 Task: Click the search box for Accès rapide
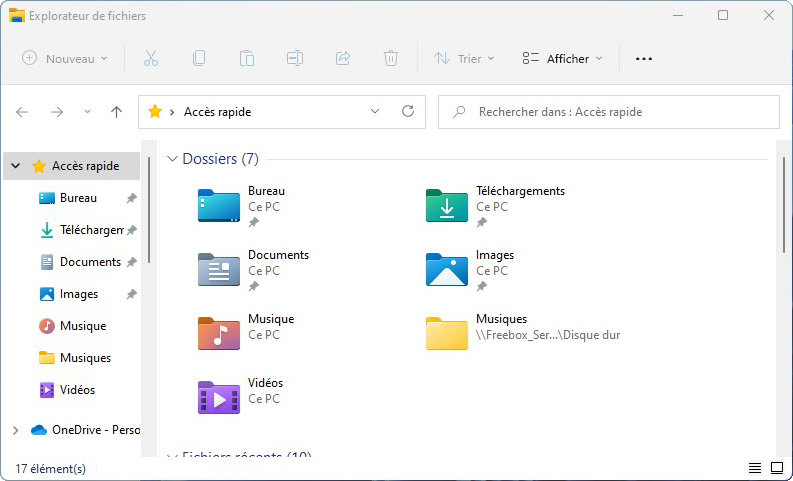[x=608, y=112]
